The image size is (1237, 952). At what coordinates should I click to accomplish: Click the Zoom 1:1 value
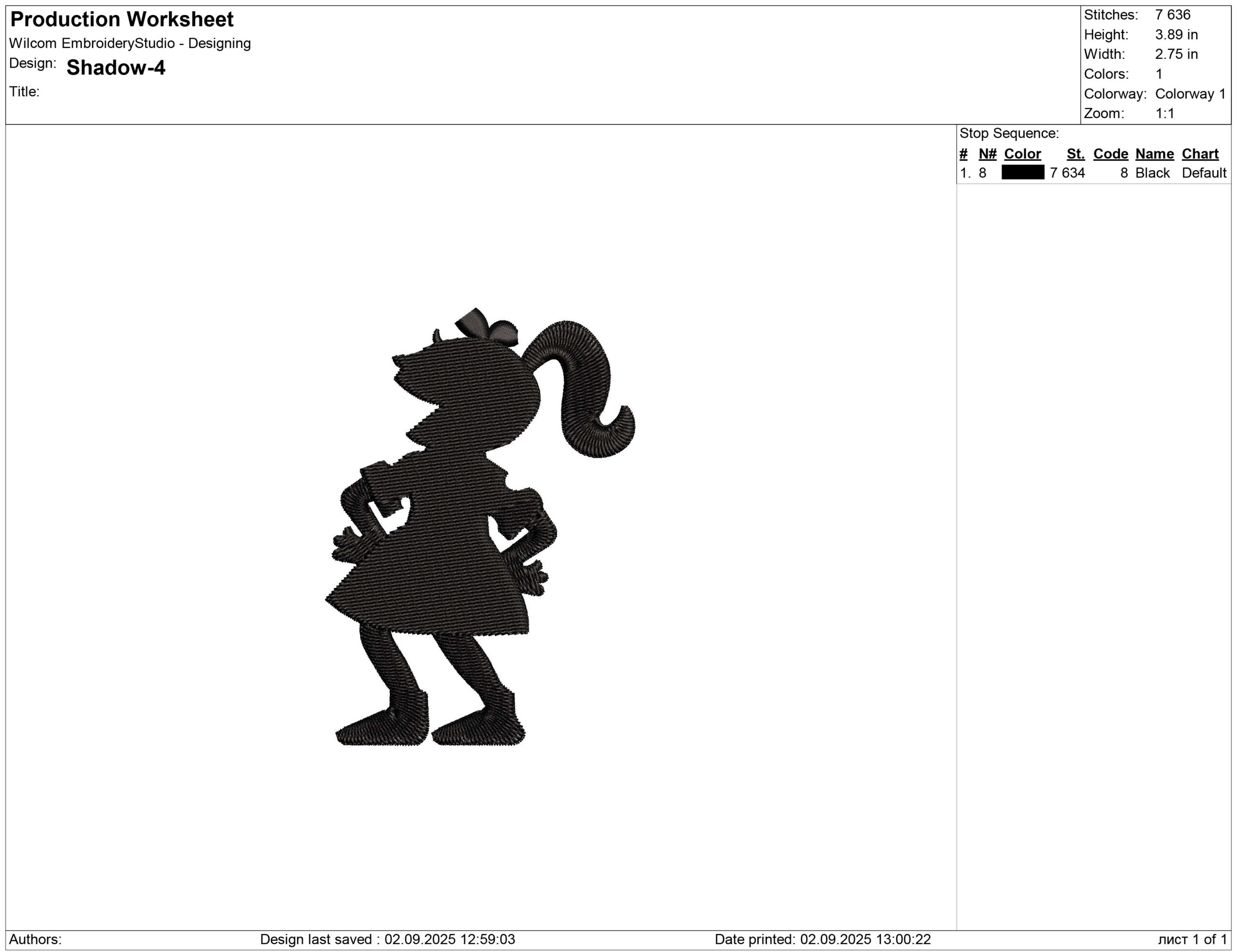click(1165, 113)
